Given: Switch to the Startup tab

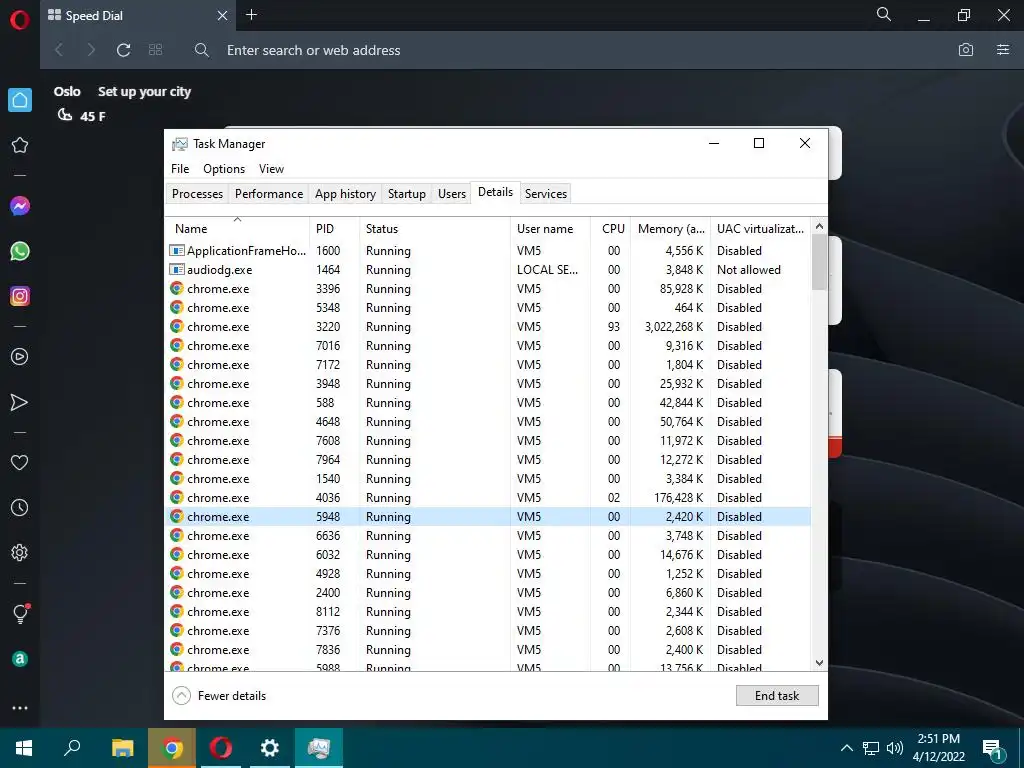Looking at the screenshot, I should click(406, 194).
